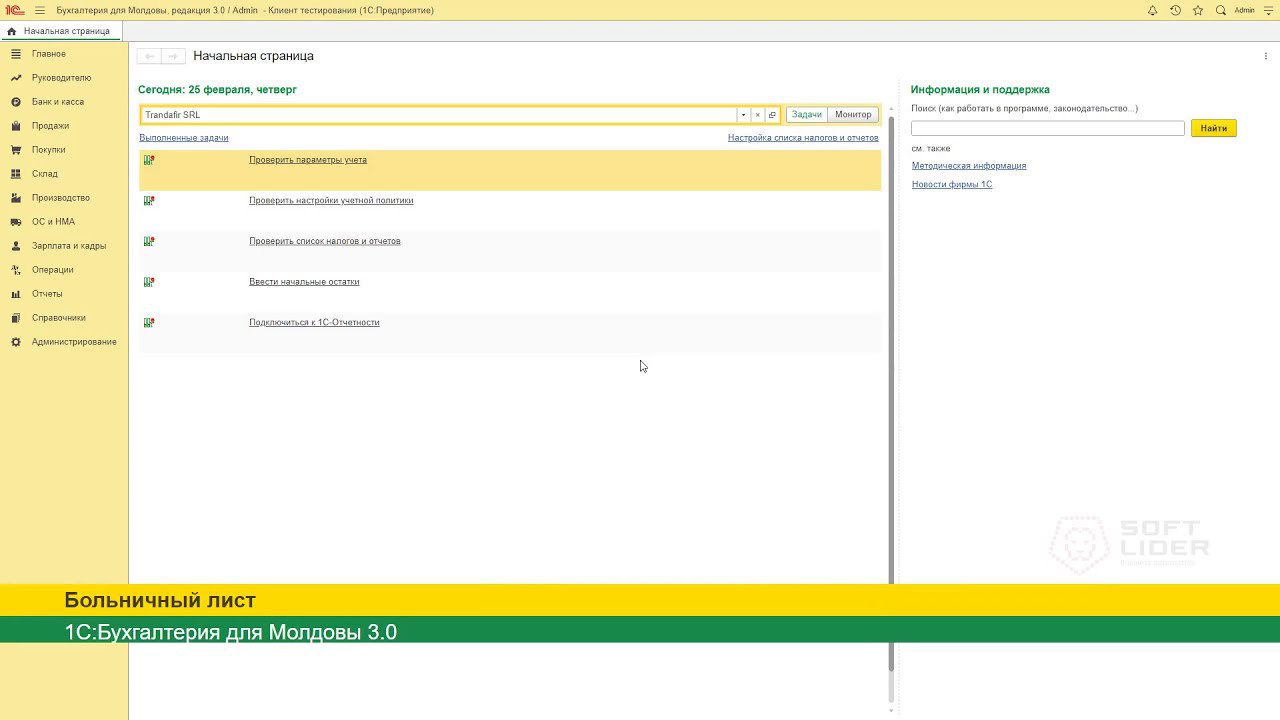Open Продажи section in sidebar
This screenshot has width=1280, height=720.
(50, 126)
